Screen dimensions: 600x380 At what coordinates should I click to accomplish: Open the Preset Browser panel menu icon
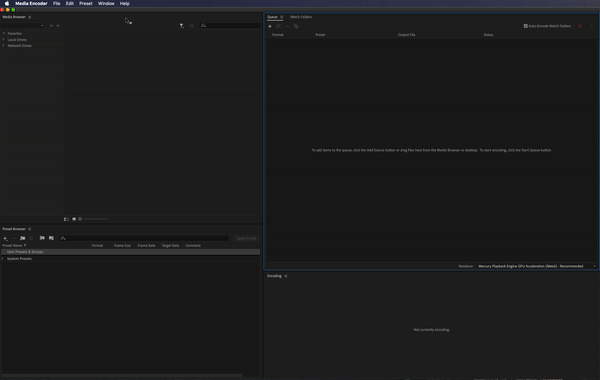click(x=29, y=229)
